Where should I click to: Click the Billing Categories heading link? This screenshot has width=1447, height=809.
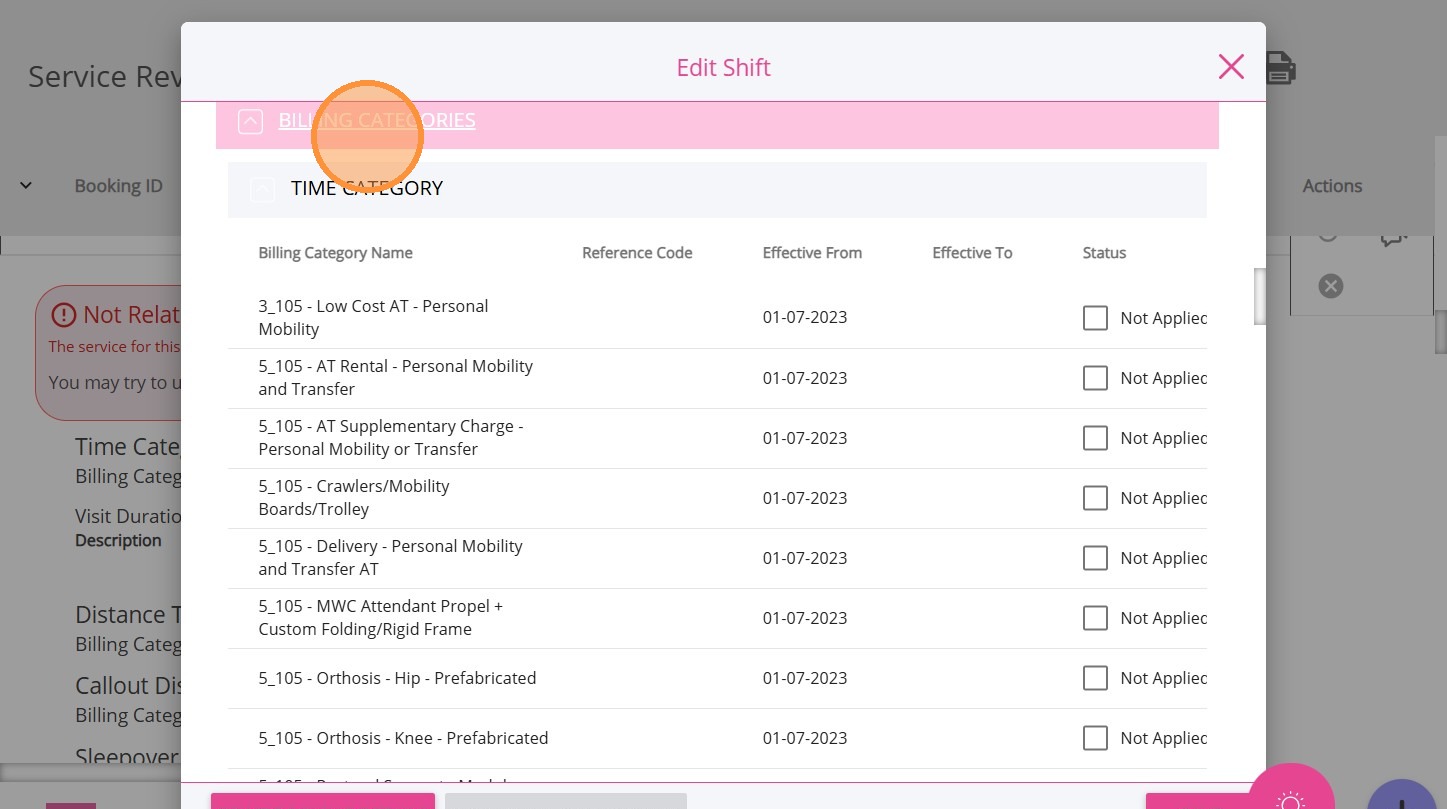[x=377, y=120]
